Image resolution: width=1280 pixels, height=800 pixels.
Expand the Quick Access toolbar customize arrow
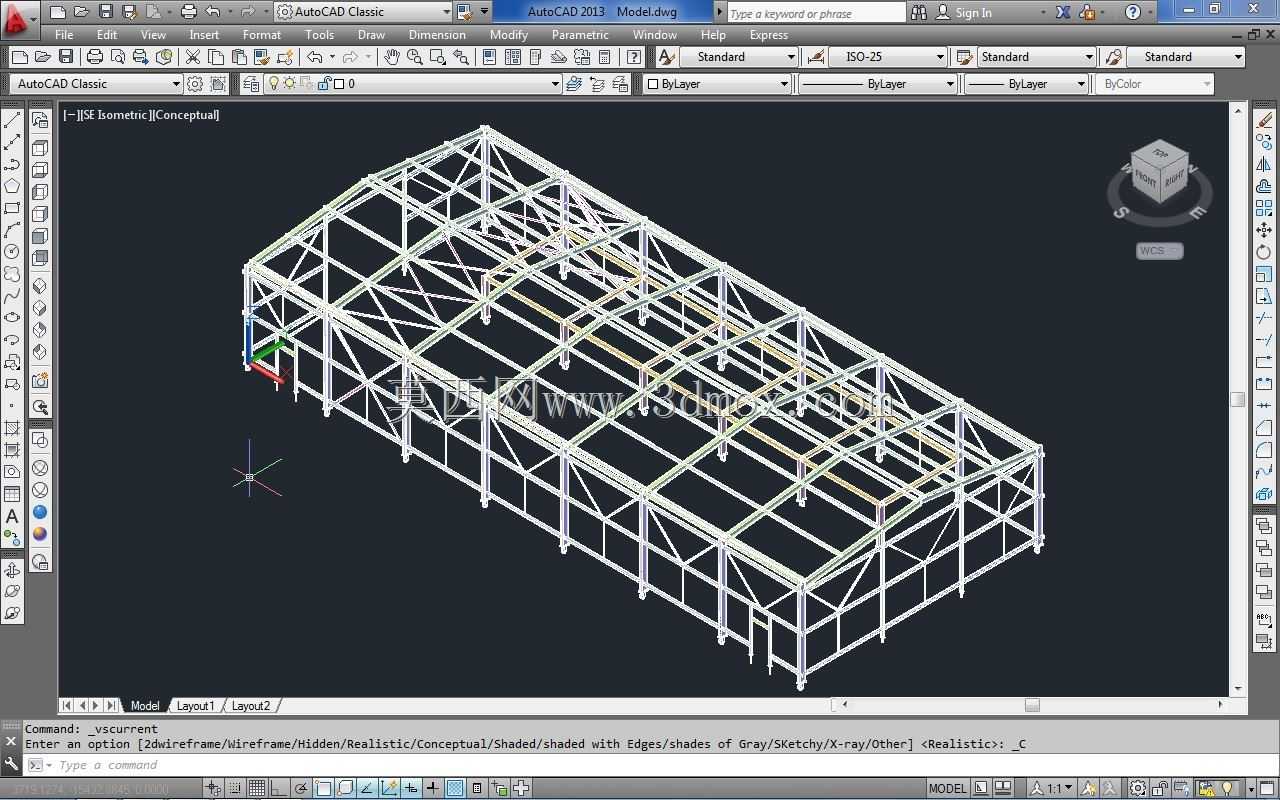pos(485,12)
